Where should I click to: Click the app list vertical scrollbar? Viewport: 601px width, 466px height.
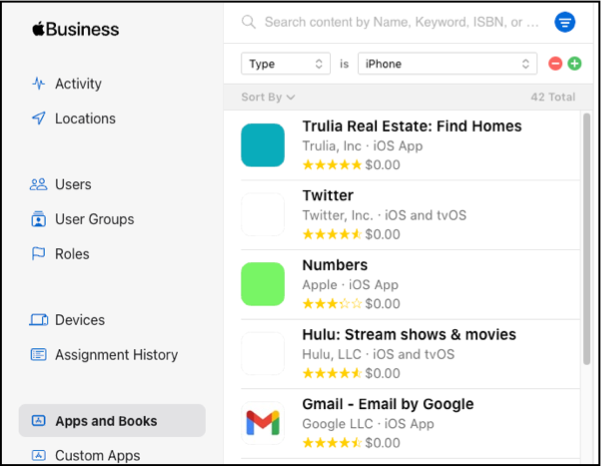pyautogui.click(x=586, y=240)
